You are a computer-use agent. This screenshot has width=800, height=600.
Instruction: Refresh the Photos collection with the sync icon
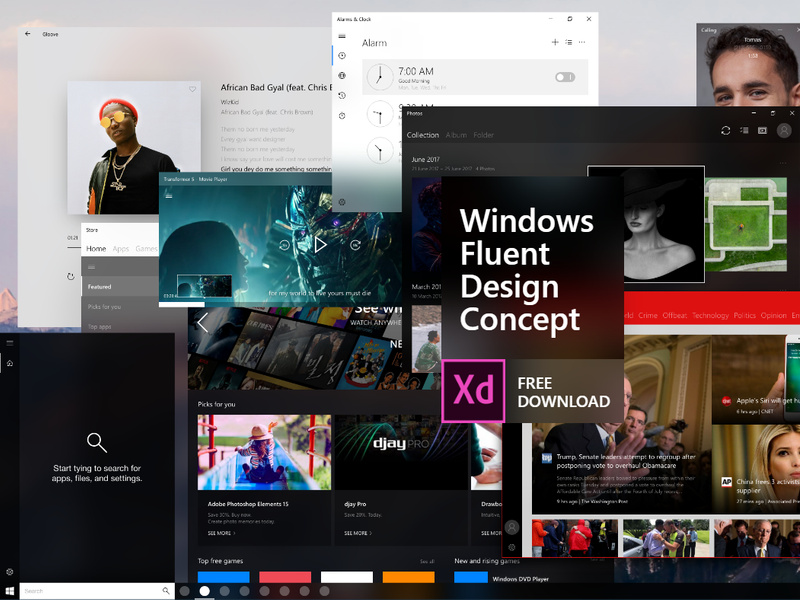click(x=724, y=130)
